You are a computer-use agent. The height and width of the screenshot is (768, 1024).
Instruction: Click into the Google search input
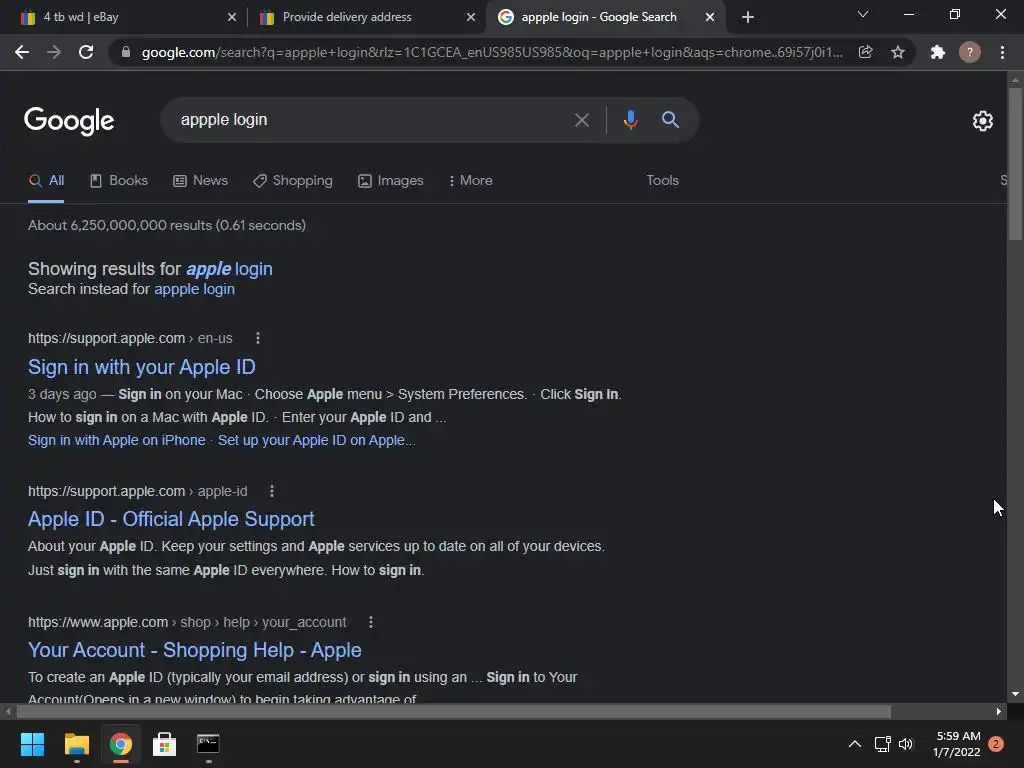pyautogui.click(x=372, y=120)
